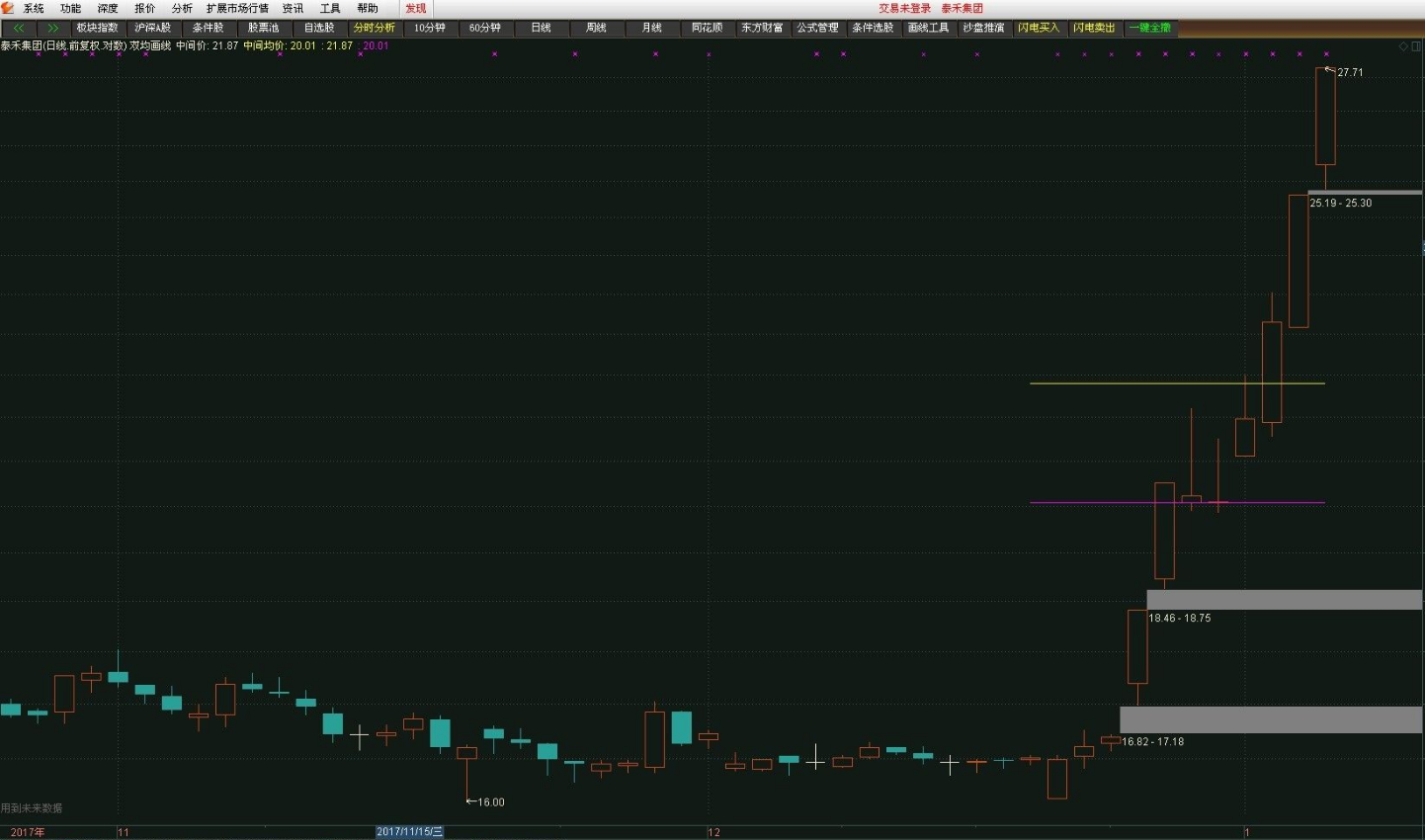Click the 16.00 low price label
The image size is (1425, 840).
pos(491,802)
